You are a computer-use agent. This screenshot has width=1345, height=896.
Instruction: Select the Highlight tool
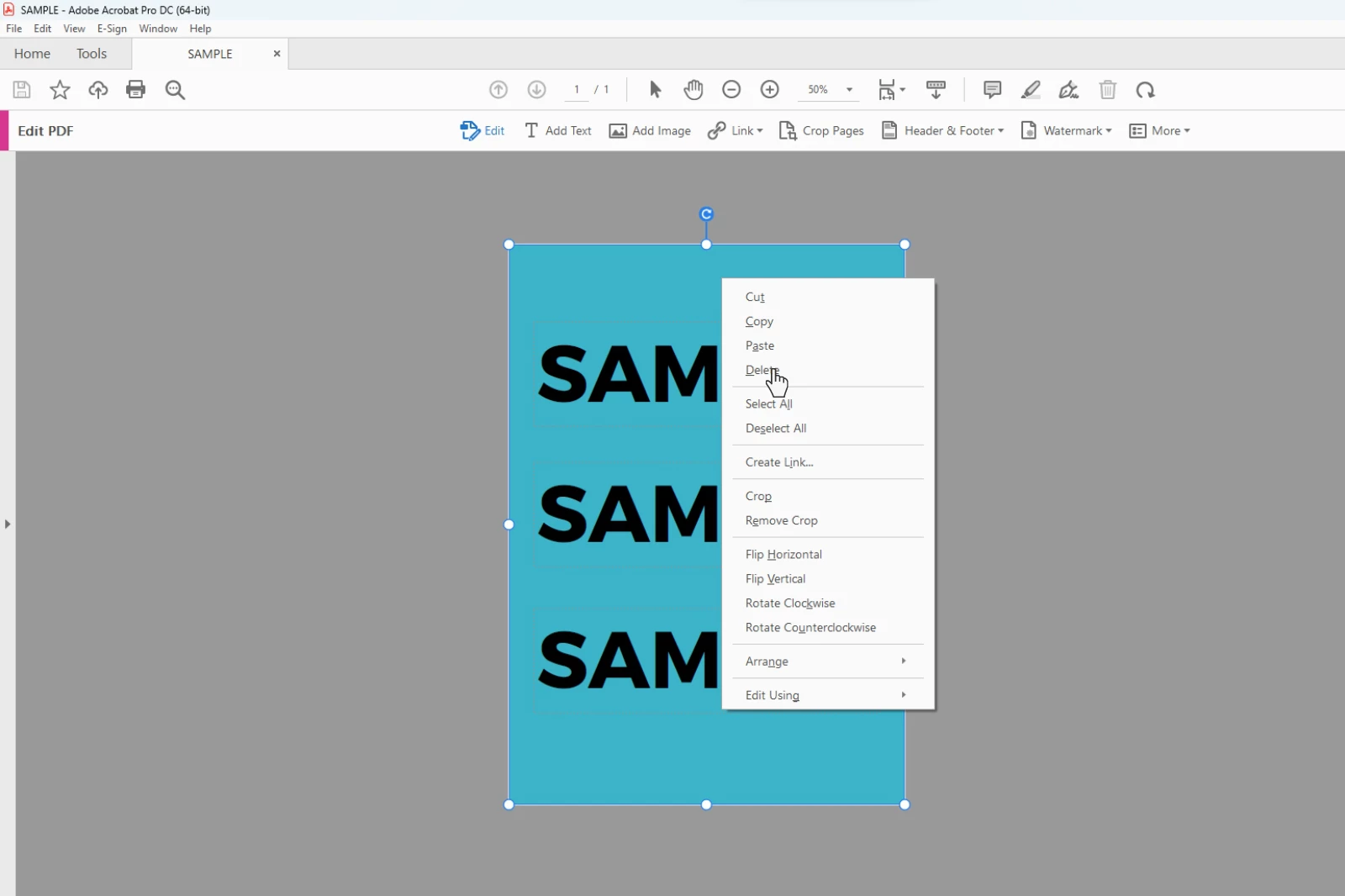1030,90
